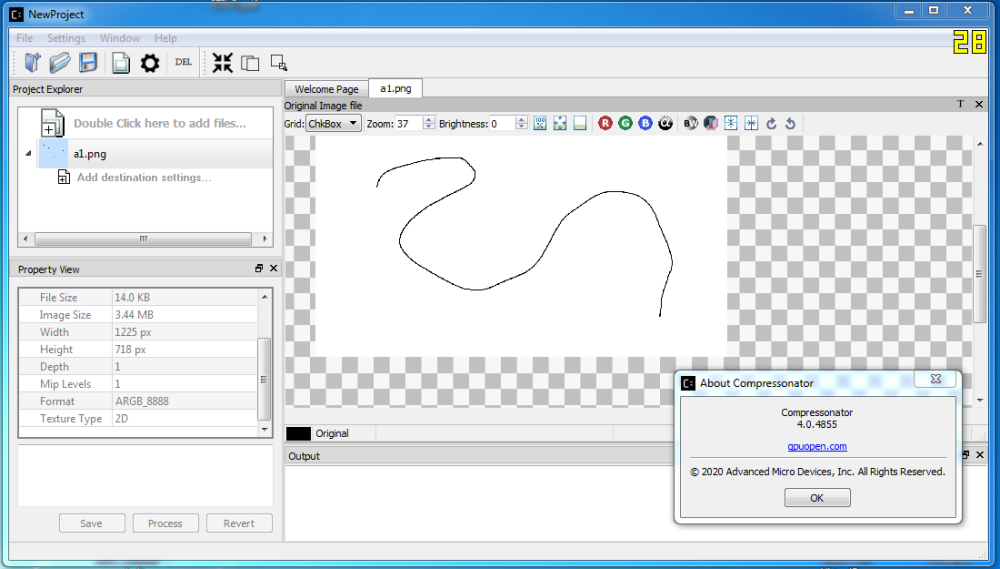
Task: Click the grayscale BW view icon
Action: tap(691, 124)
